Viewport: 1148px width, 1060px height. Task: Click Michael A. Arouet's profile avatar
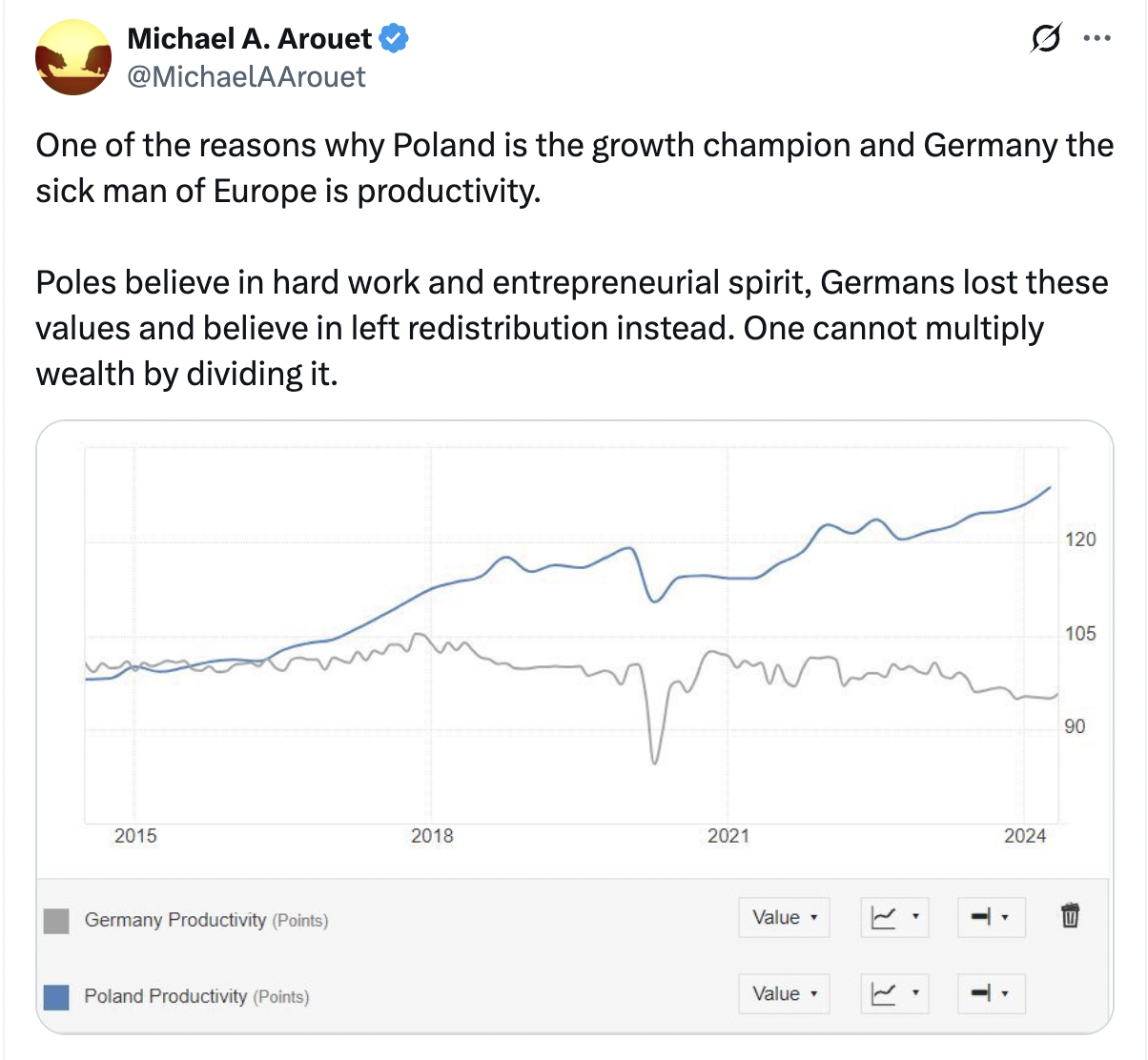73,57
